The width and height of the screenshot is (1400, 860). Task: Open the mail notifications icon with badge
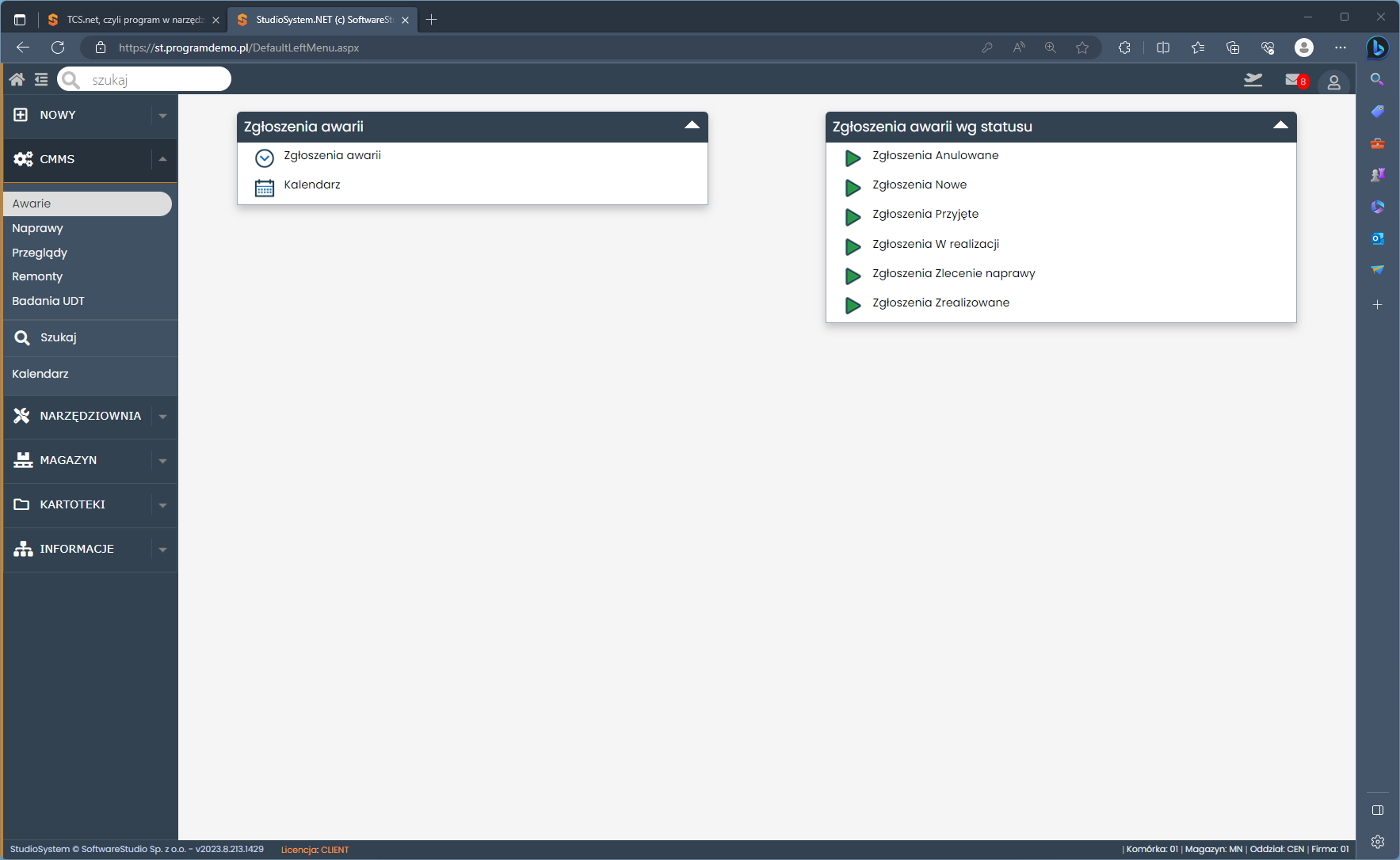click(1295, 80)
